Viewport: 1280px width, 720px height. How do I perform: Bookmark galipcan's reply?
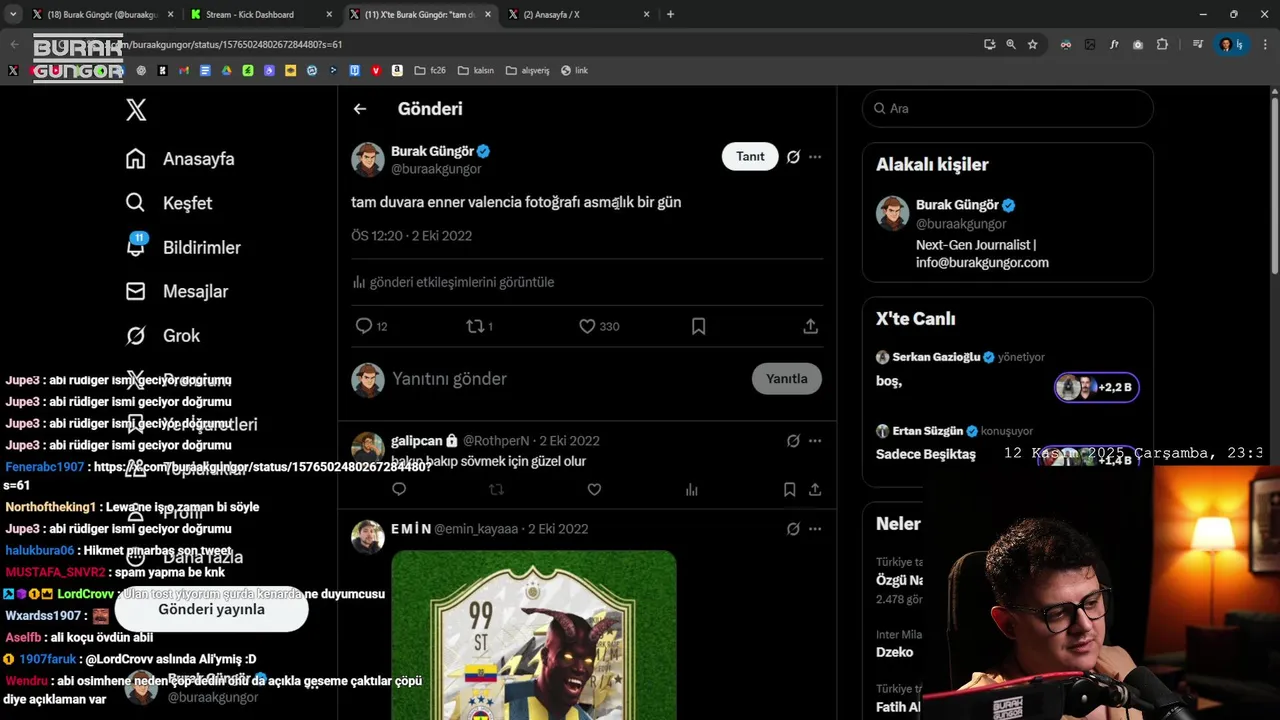coord(789,489)
